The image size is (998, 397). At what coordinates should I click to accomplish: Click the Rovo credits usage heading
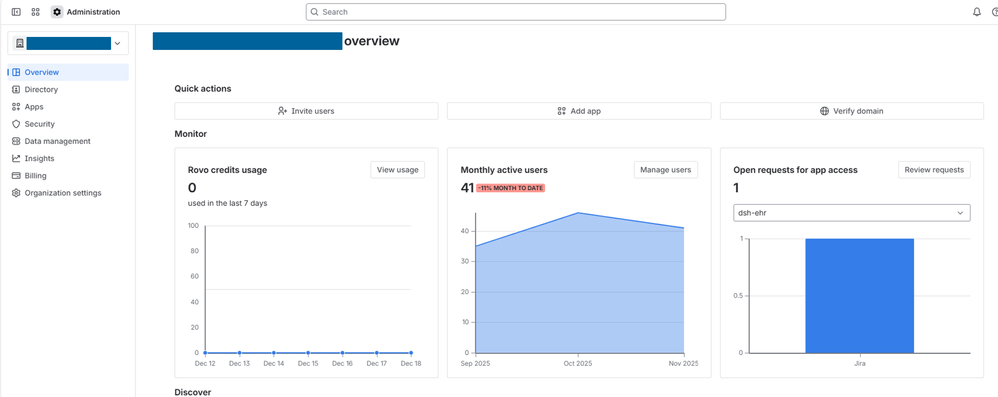tap(227, 170)
